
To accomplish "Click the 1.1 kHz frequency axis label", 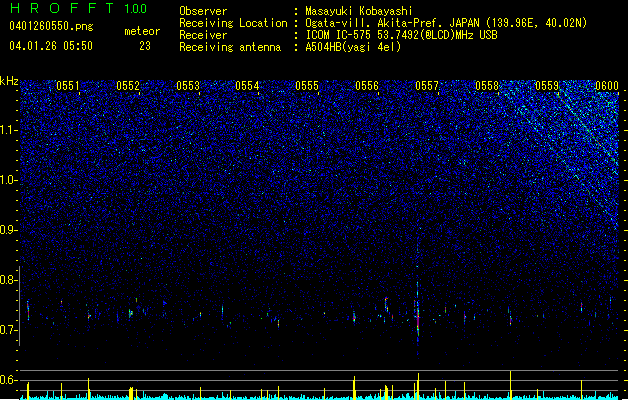I will (8, 130).
